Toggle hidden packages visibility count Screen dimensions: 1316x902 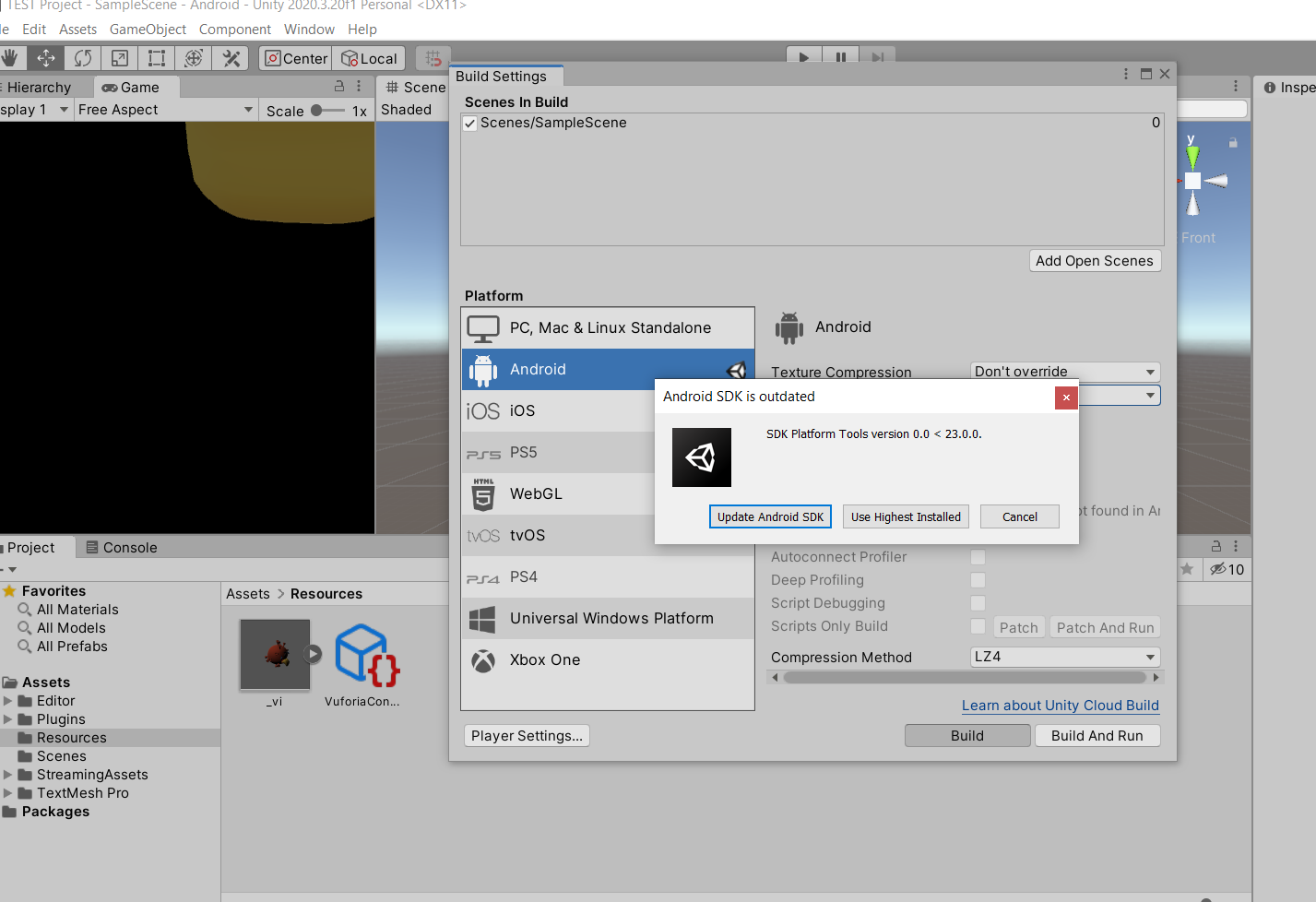(1227, 569)
